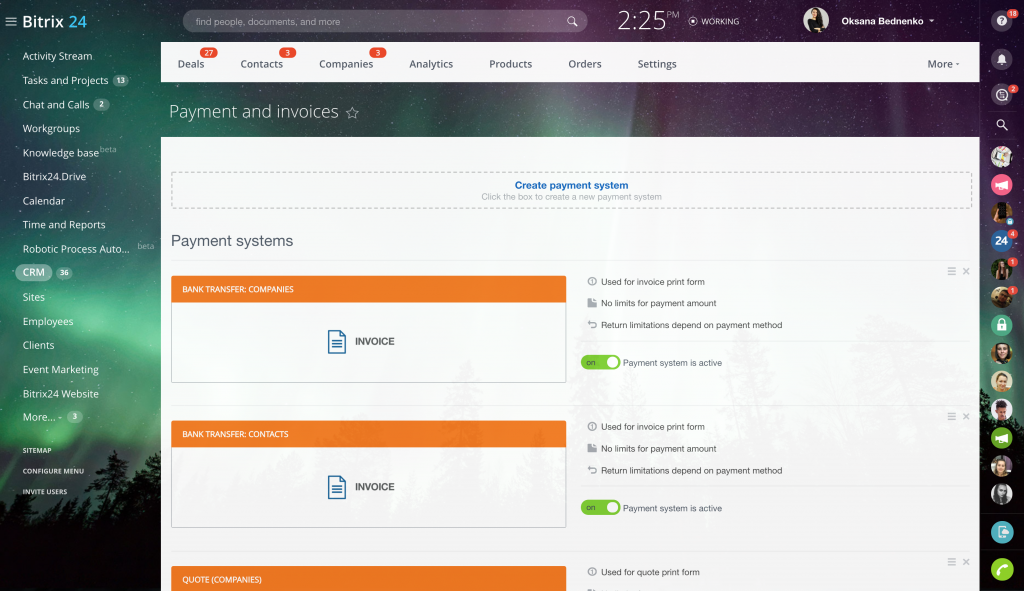The width and height of the screenshot is (1024, 591).
Task: Click the invoice document icon in Bank Transfer: Companies
Action: tap(337, 342)
